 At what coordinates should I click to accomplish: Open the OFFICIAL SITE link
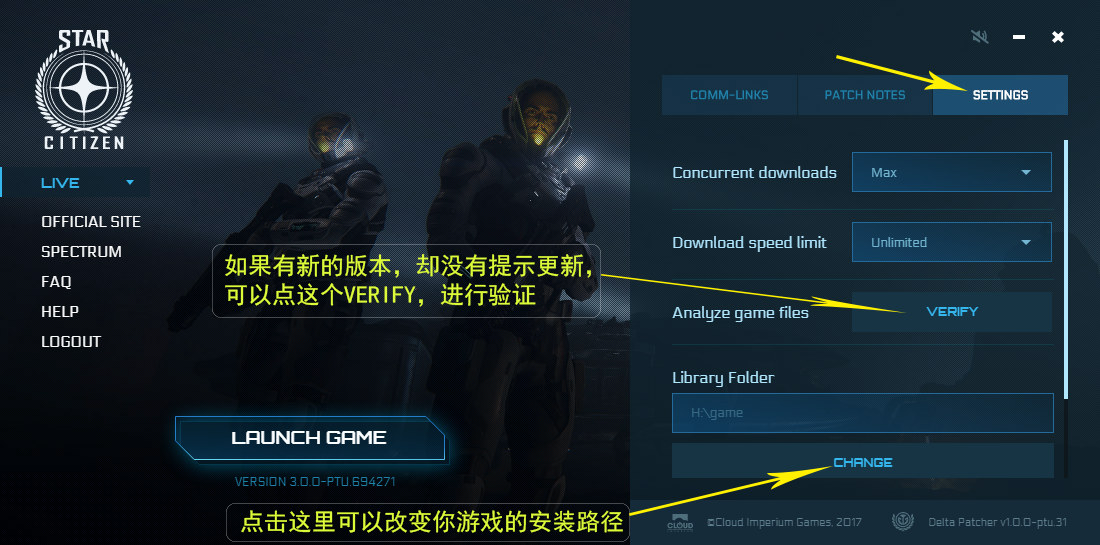pos(91,222)
